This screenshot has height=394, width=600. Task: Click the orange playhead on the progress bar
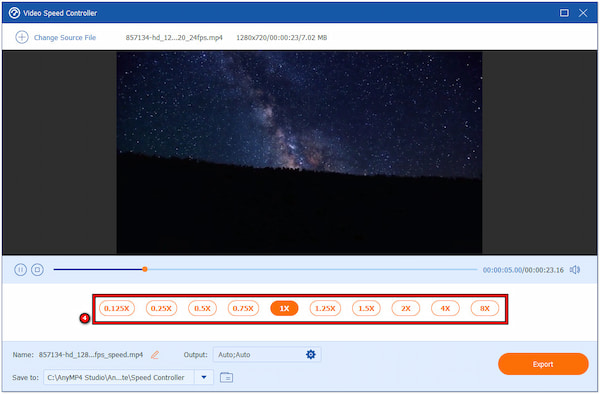tap(145, 269)
